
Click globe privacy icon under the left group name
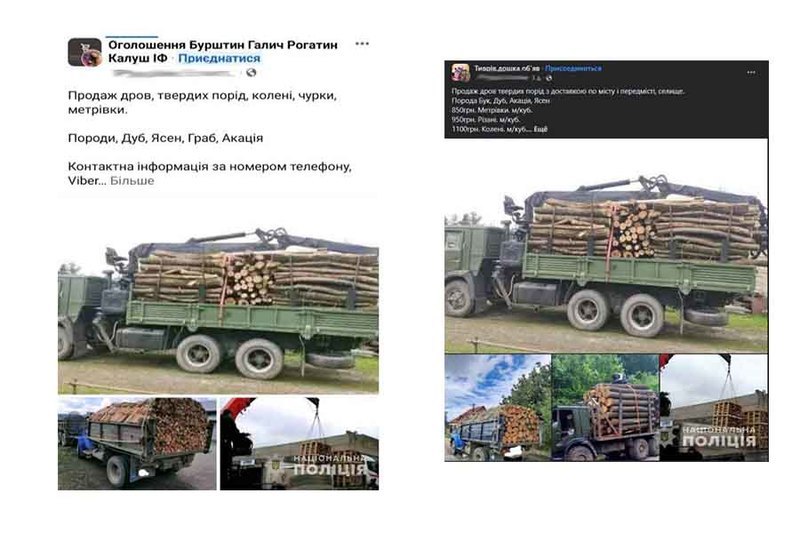(251, 73)
